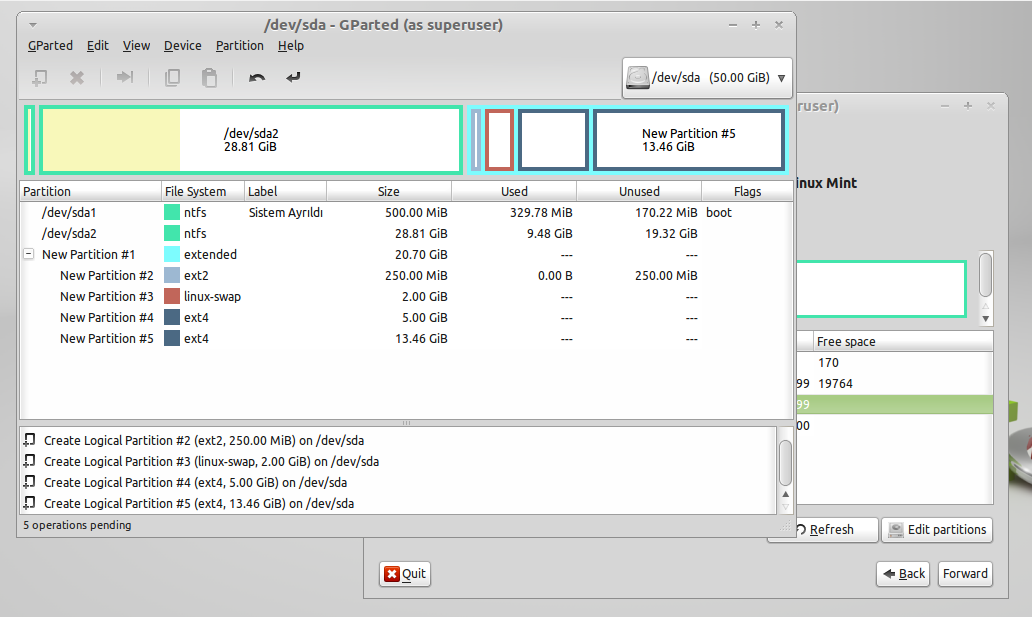Click the 'Sistem Ayrıldı' label cell
Image resolution: width=1032 pixels, height=617 pixels.
[x=286, y=213]
